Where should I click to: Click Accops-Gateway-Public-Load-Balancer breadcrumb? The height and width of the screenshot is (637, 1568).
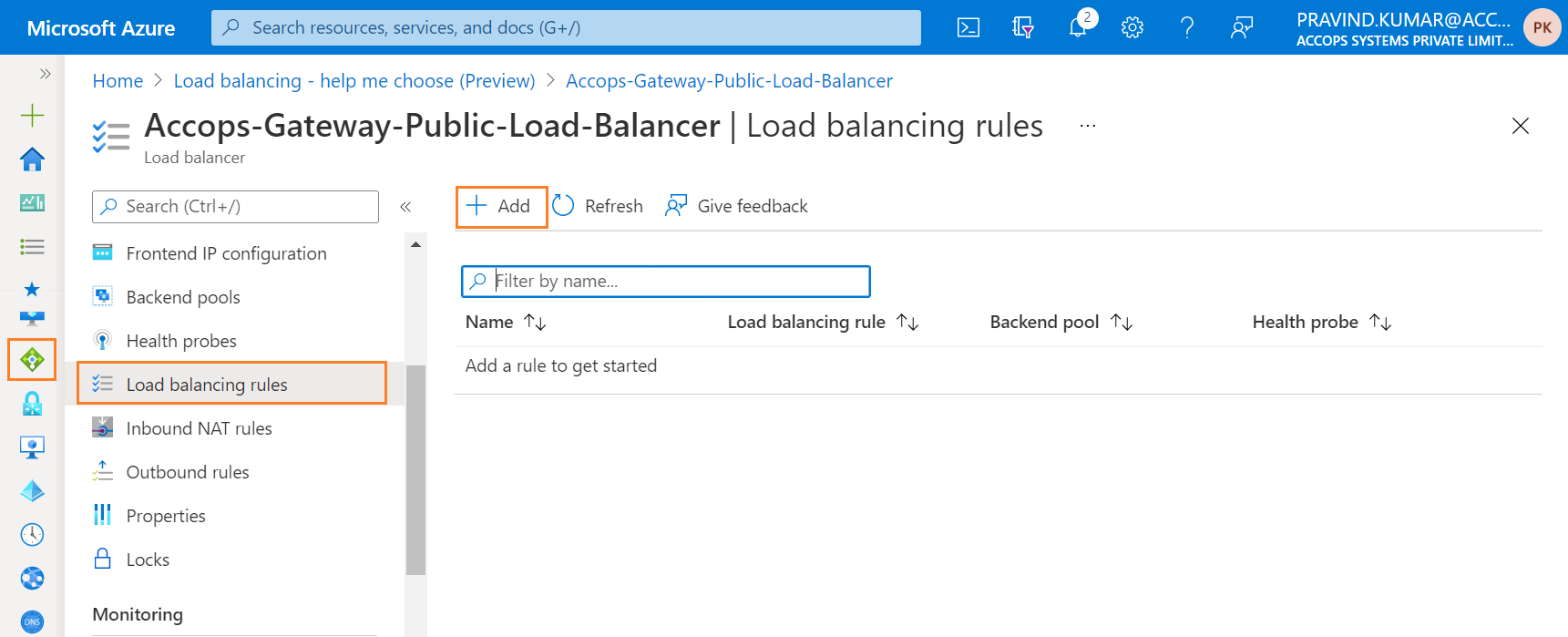click(x=729, y=81)
